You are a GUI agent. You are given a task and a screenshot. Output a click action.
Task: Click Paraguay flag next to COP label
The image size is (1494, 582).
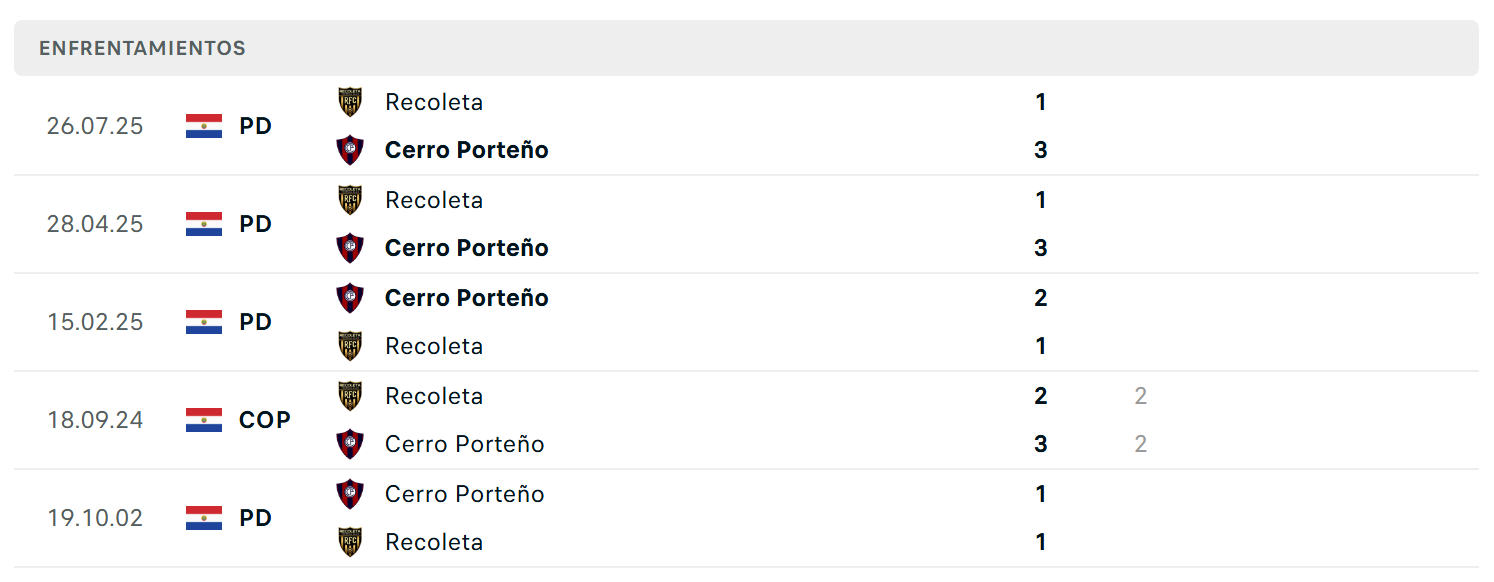click(x=204, y=420)
